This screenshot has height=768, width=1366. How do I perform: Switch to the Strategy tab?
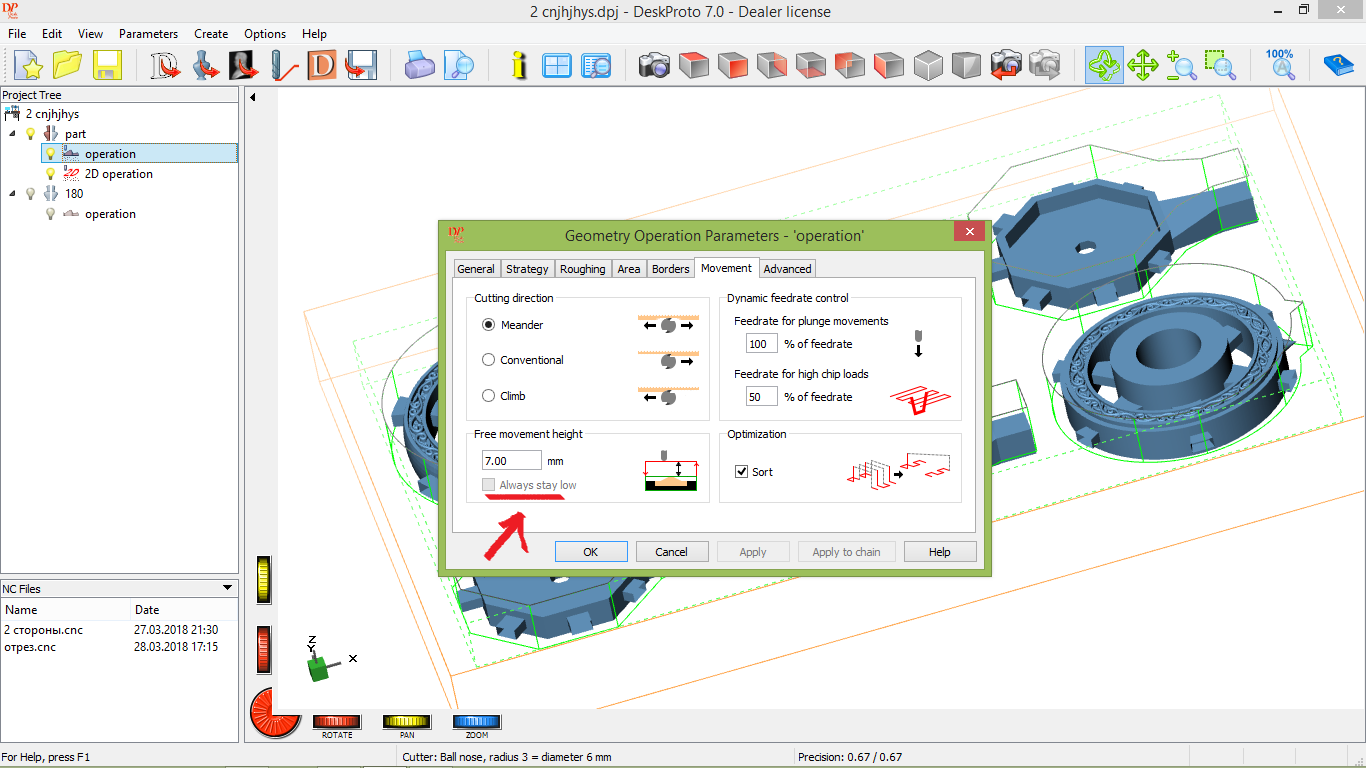click(527, 269)
